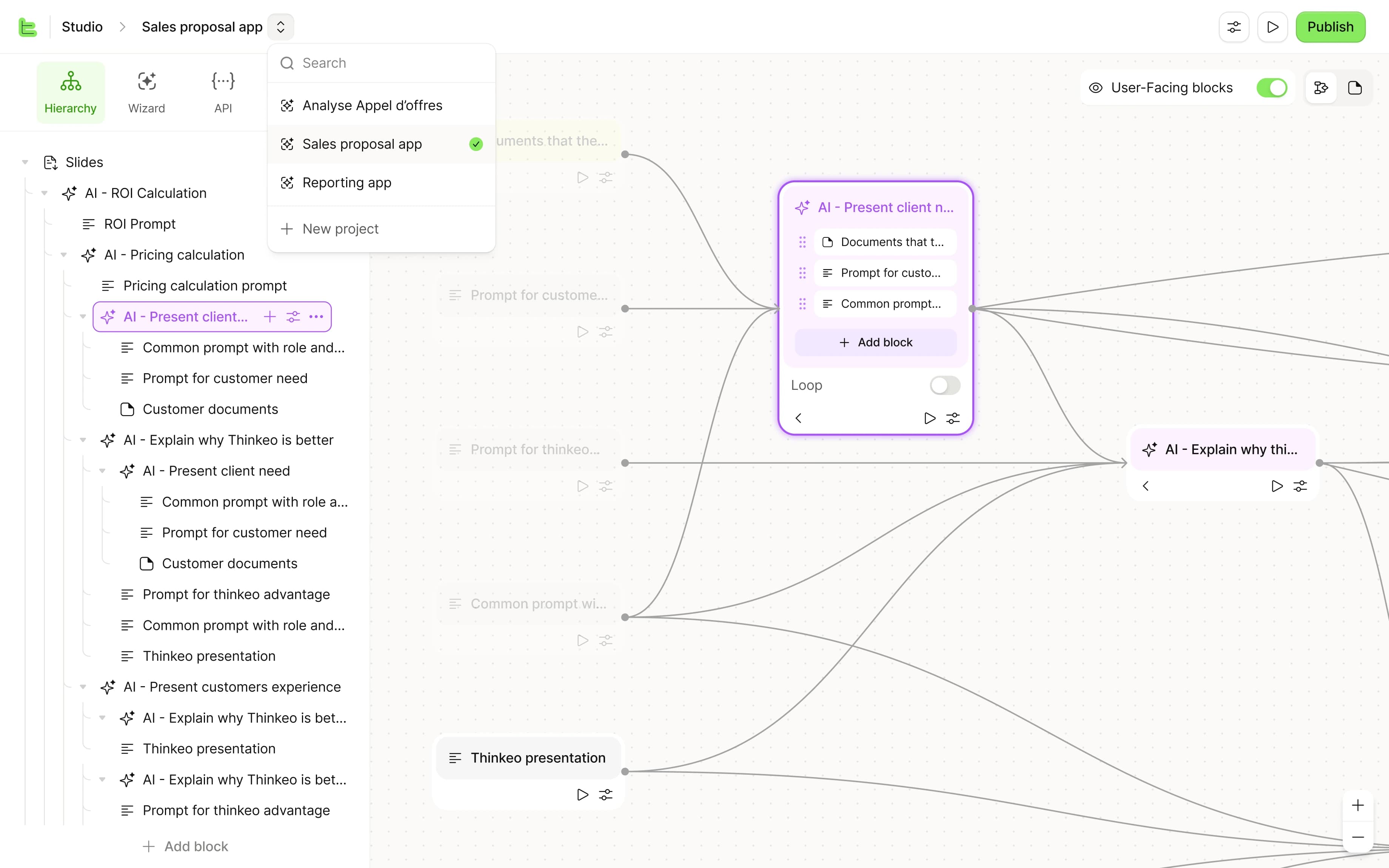Viewport: 1389px width, 868px height.
Task: Open Common prompt... block in card
Action: click(885, 304)
